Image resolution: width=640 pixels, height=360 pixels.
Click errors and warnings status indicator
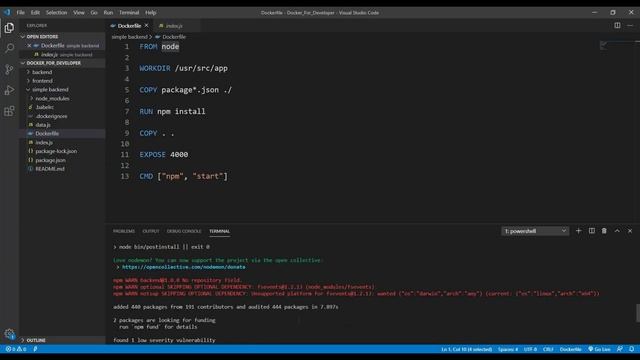click(16, 349)
